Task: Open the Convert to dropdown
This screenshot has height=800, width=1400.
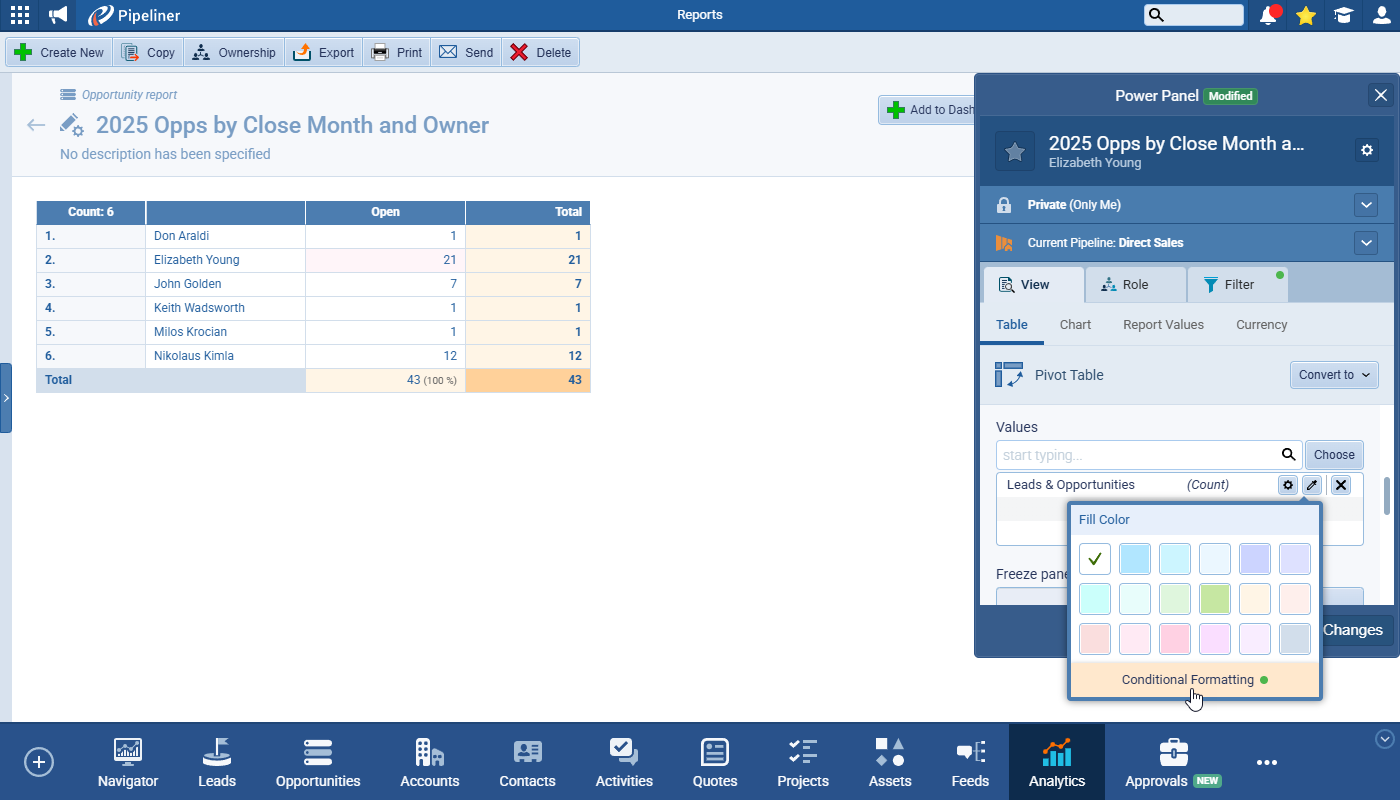Action: (x=1334, y=375)
